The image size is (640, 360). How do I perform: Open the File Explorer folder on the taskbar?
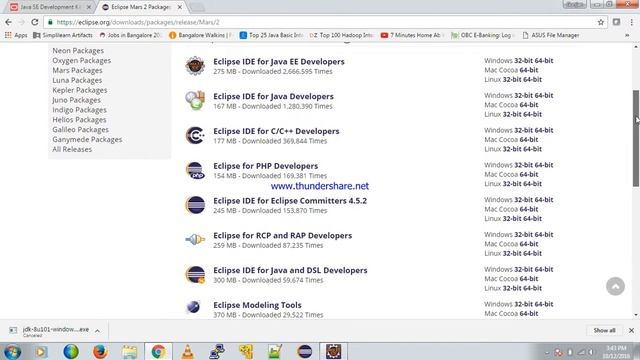tap(129, 351)
